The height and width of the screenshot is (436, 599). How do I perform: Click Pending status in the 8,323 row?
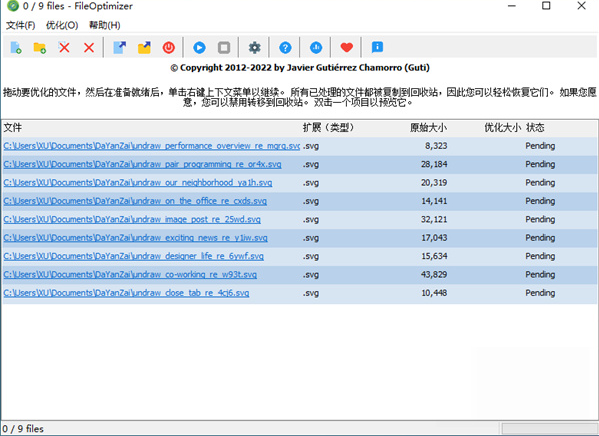540,146
